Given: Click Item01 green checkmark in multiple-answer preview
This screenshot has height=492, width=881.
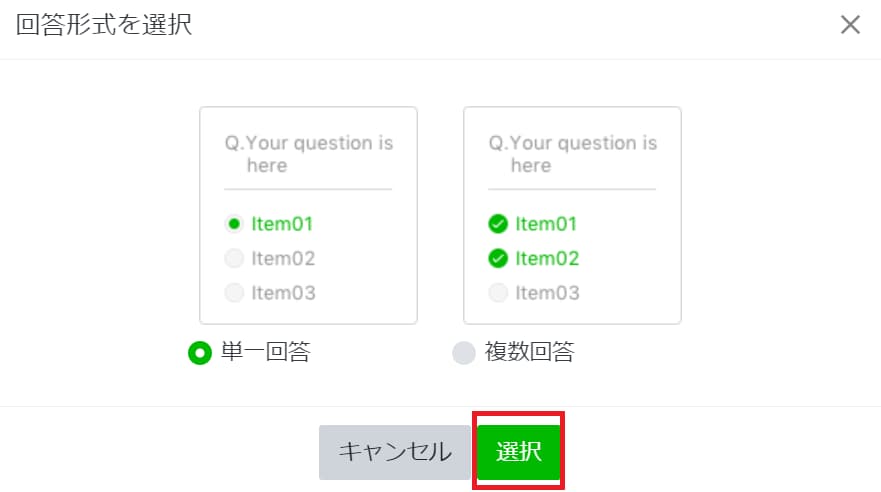Looking at the screenshot, I should coord(498,224).
